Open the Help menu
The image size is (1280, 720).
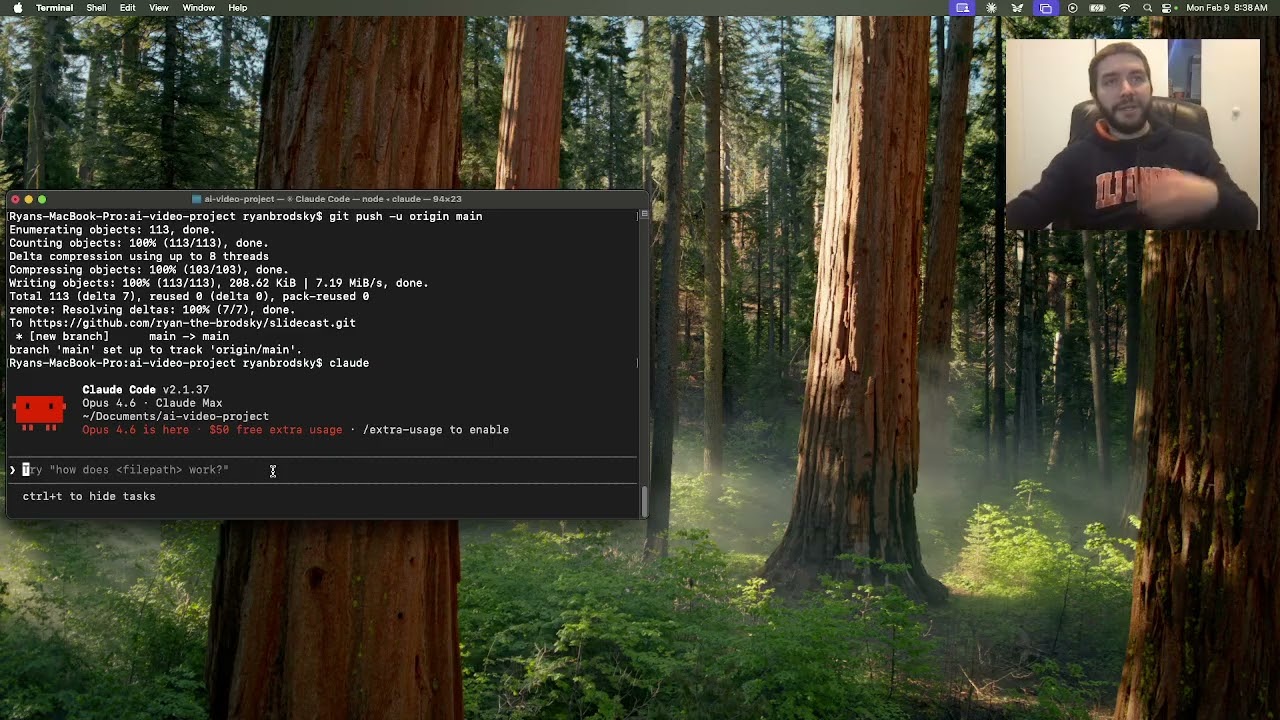pos(238,8)
